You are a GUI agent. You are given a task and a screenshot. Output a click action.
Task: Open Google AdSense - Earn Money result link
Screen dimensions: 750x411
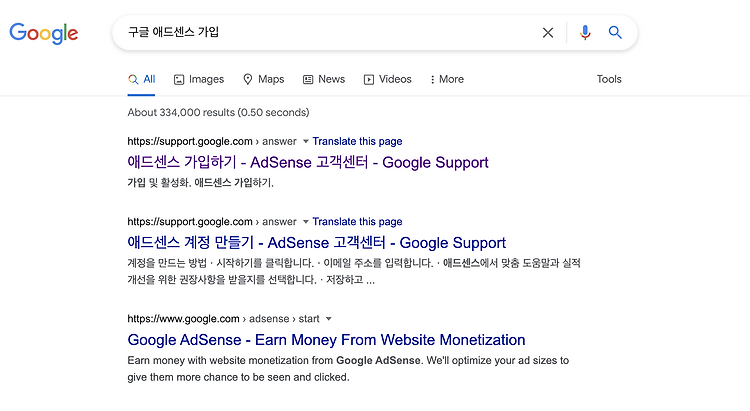click(326, 340)
